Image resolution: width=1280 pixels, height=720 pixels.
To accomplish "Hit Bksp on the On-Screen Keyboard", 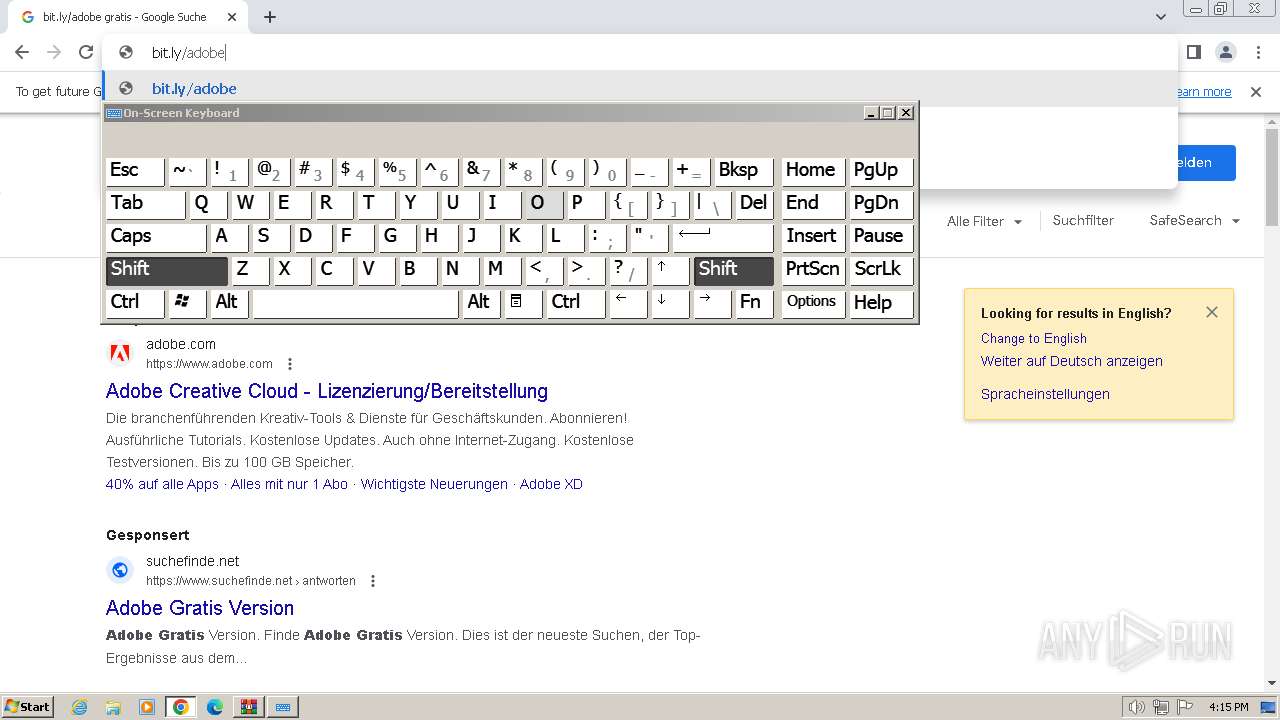I will pos(743,171).
